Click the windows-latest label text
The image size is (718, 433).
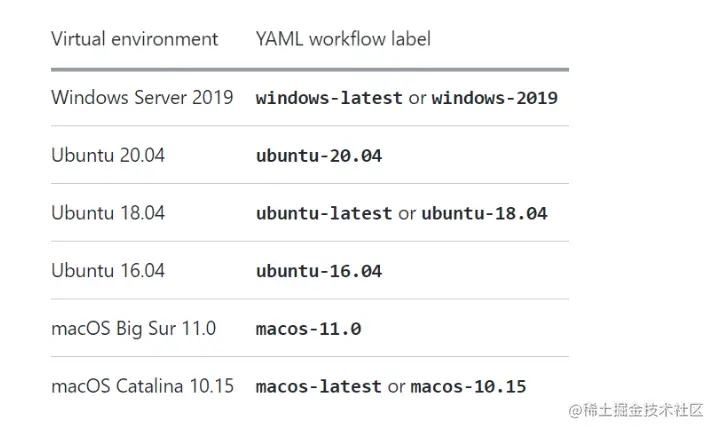(329, 99)
